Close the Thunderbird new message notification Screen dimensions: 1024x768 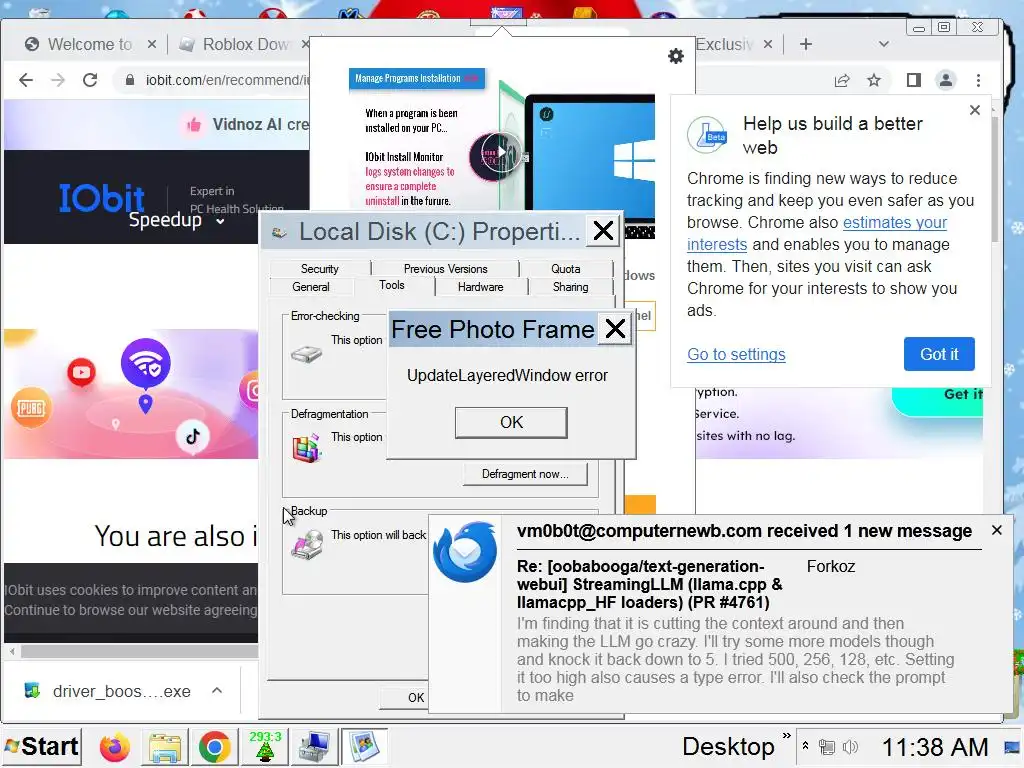tap(997, 530)
